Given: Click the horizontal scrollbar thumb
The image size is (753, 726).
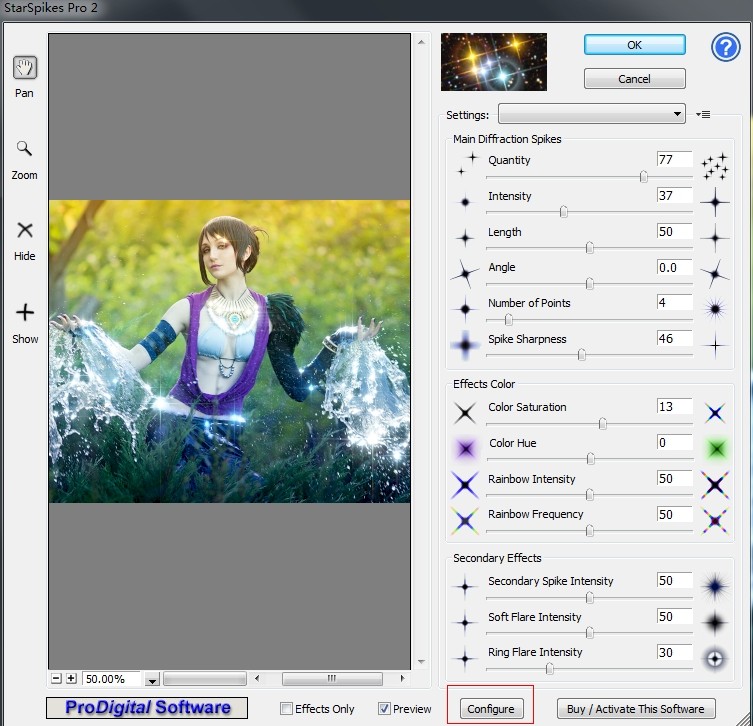Looking at the screenshot, I should coord(332,678).
